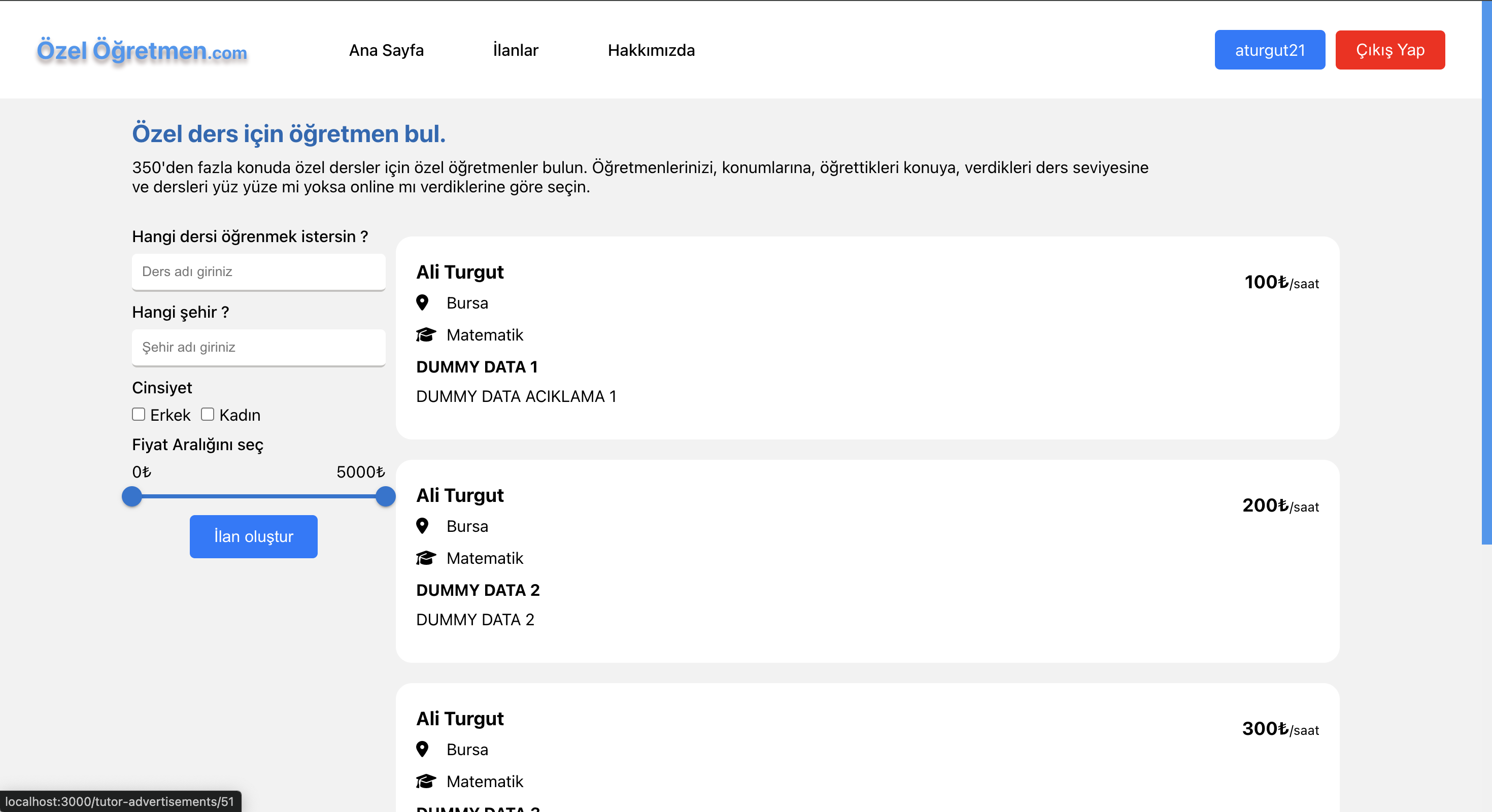1492x812 pixels.
Task: Check the Erkek gender checkbox
Action: point(139,414)
